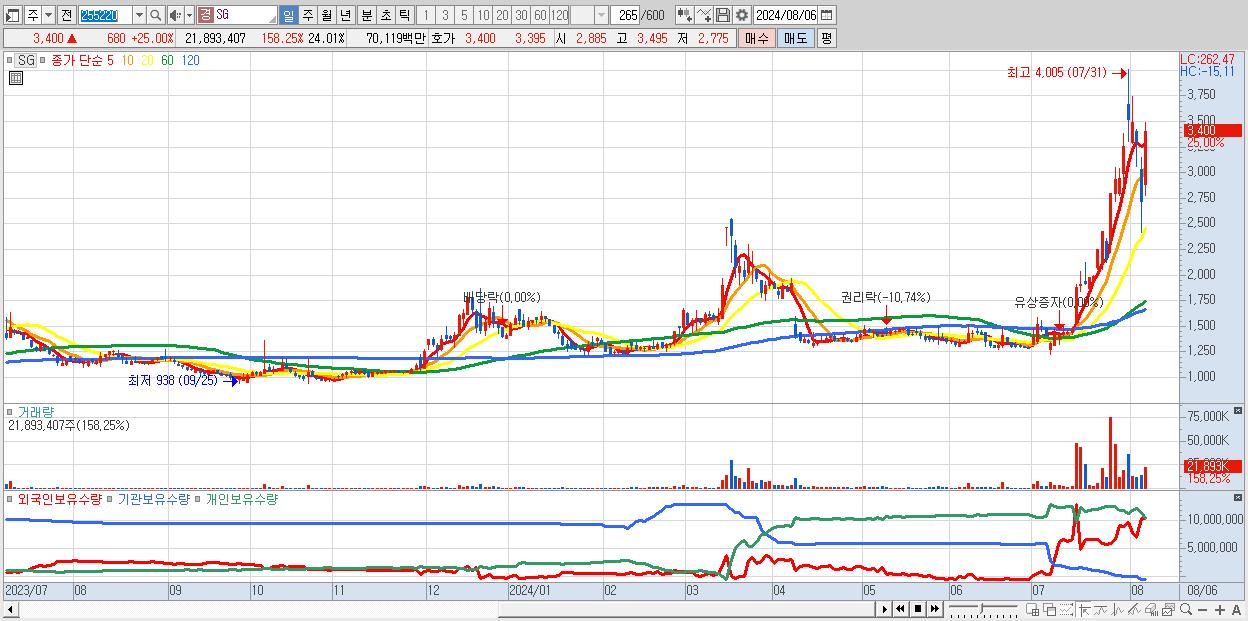This screenshot has width=1248, height=621.
Task: Rewind chart replay button
Action: pyautogui.click(x=900, y=610)
